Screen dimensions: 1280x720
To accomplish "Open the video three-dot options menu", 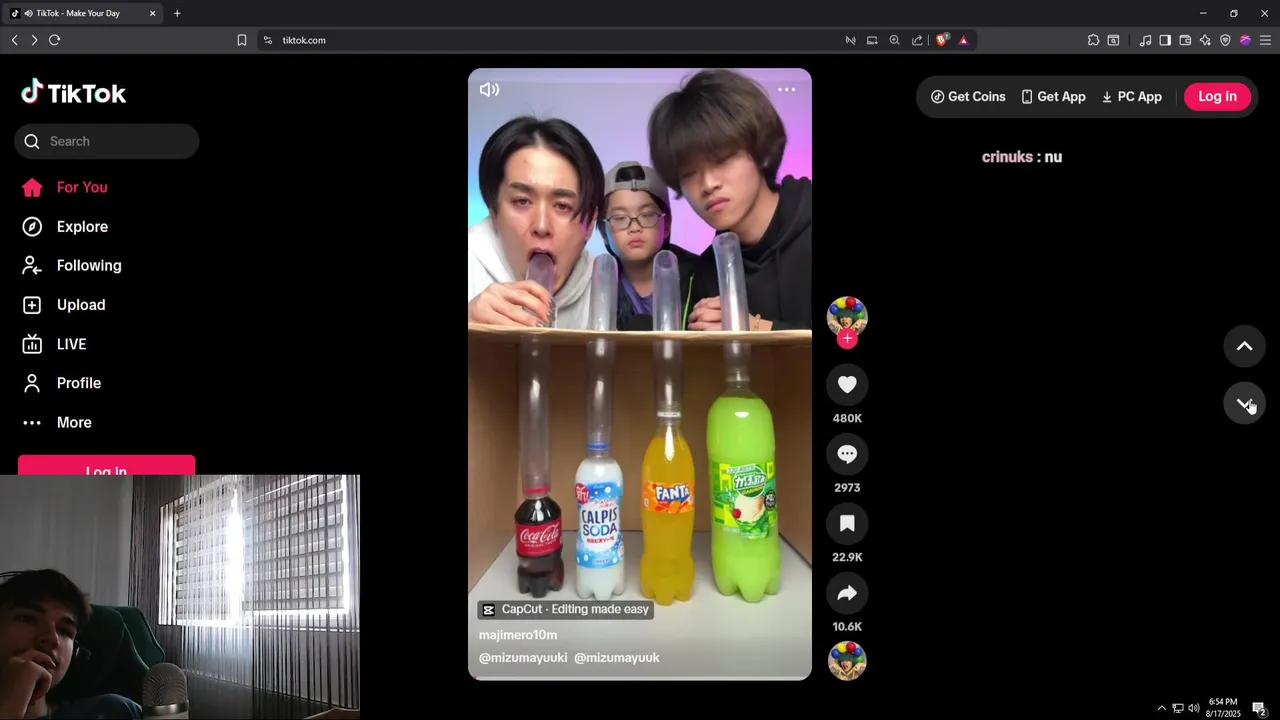I will tap(787, 89).
